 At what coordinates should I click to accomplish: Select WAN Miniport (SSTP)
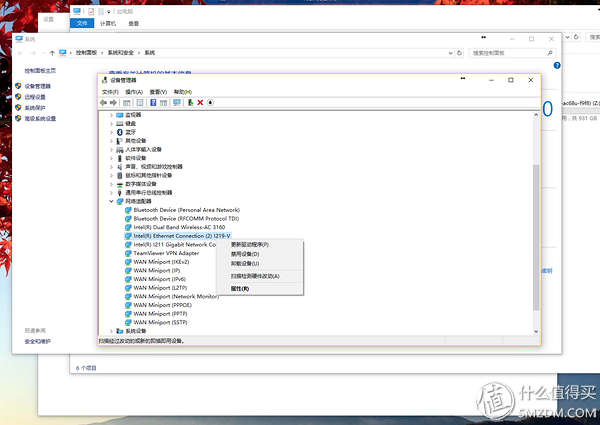160,322
